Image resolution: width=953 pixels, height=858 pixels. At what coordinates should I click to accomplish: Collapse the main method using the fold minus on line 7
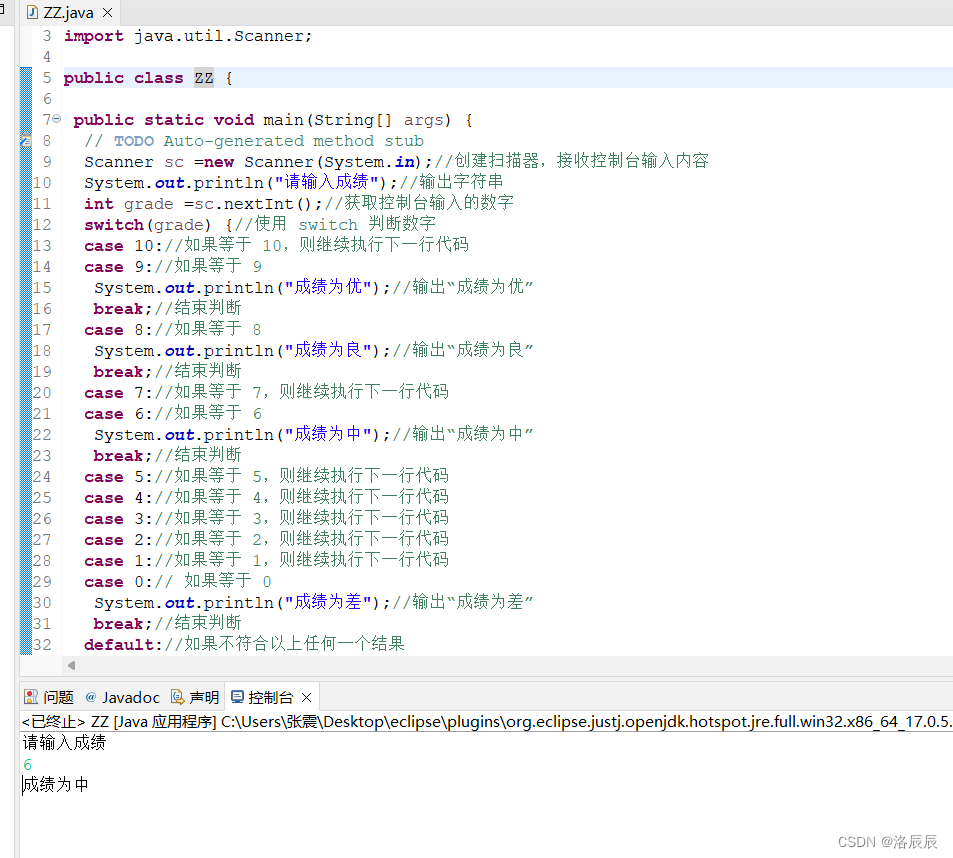pyautogui.click(x=55, y=119)
